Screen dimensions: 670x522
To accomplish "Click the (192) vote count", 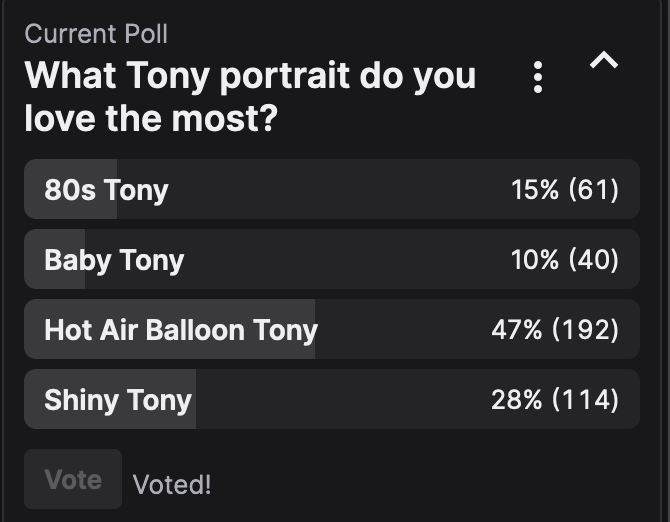I will point(585,330).
